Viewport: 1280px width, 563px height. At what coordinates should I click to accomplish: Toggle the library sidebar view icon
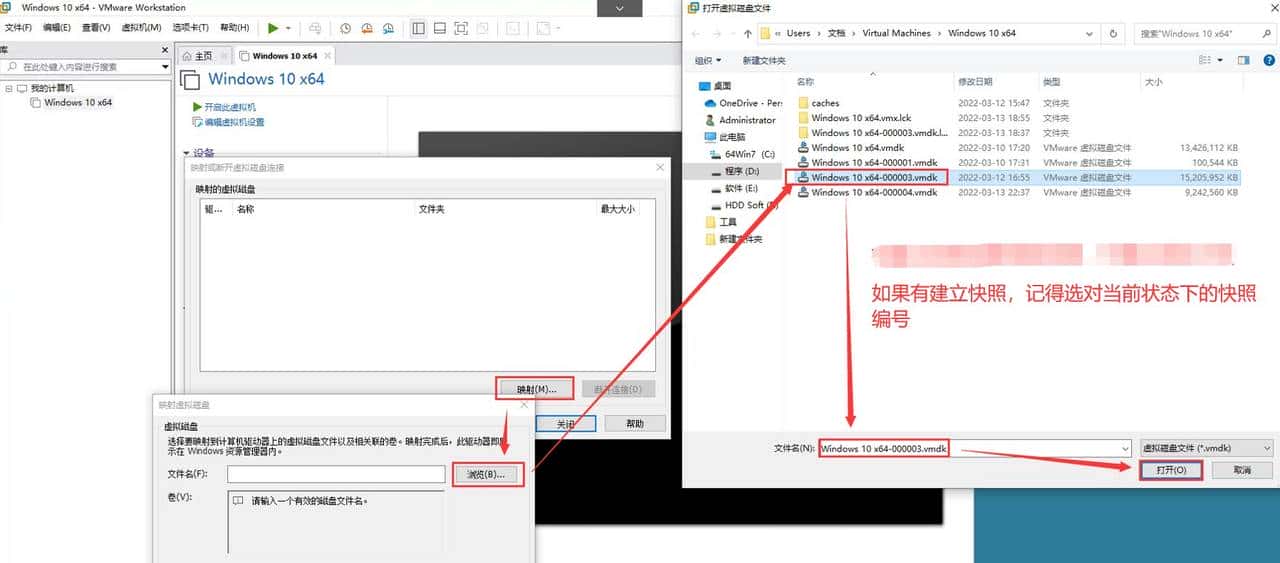(418, 29)
